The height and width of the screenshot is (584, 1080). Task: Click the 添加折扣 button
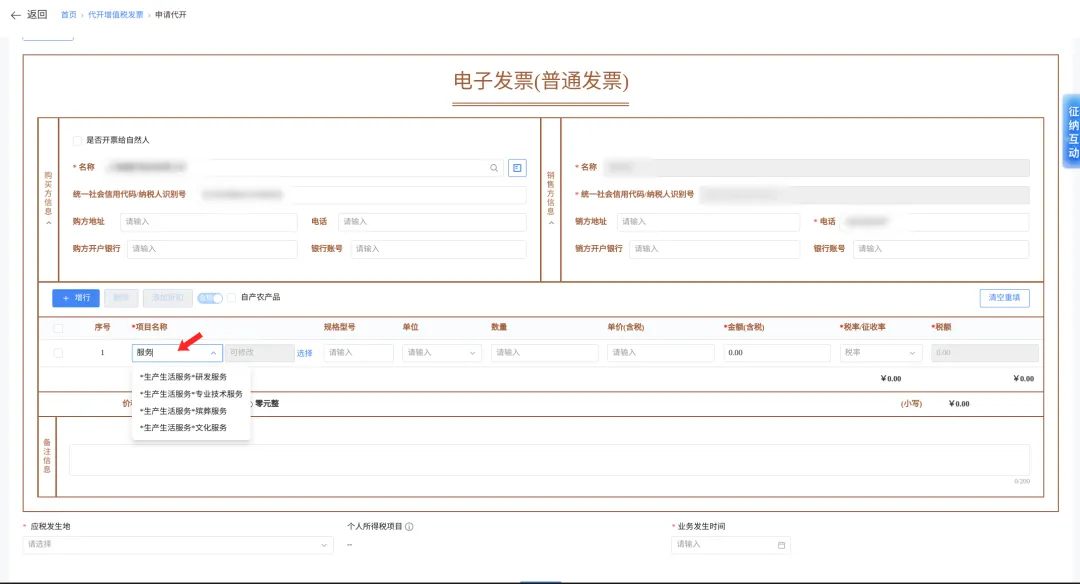167,298
